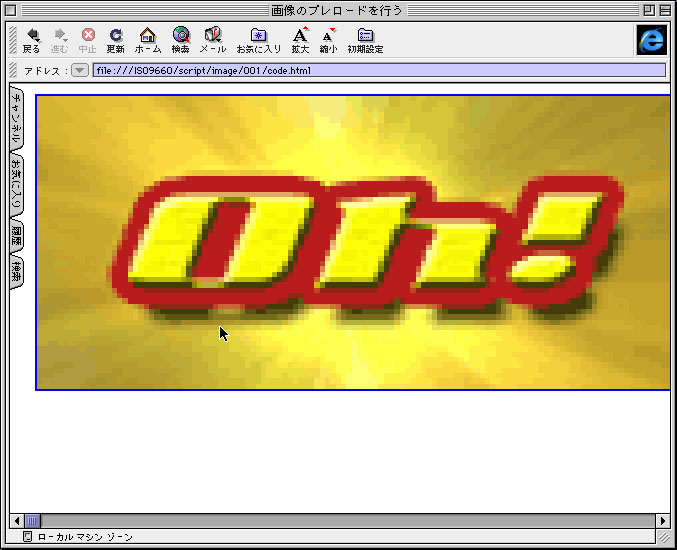Click the window collapse box in title bar
This screenshot has height=550, width=677.
pyautogui.click(x=665, y=9)
